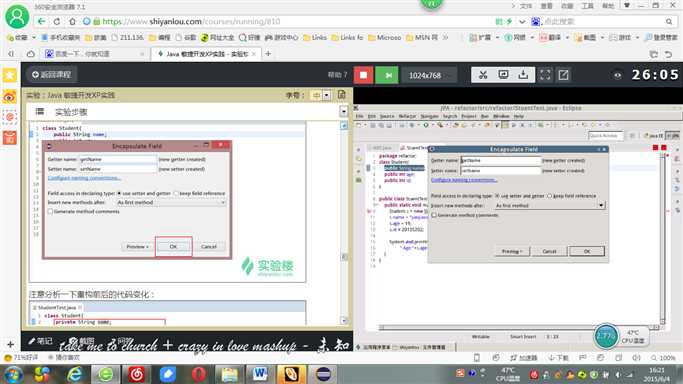The width and height of the screenshot is (683, 384).
Task: Click the download icon in lab toolbar
Action: [x=523, y=75]
